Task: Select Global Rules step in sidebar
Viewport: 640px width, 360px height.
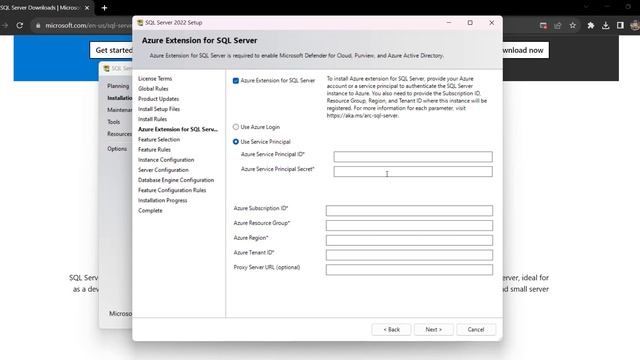Action: (153, 89)
